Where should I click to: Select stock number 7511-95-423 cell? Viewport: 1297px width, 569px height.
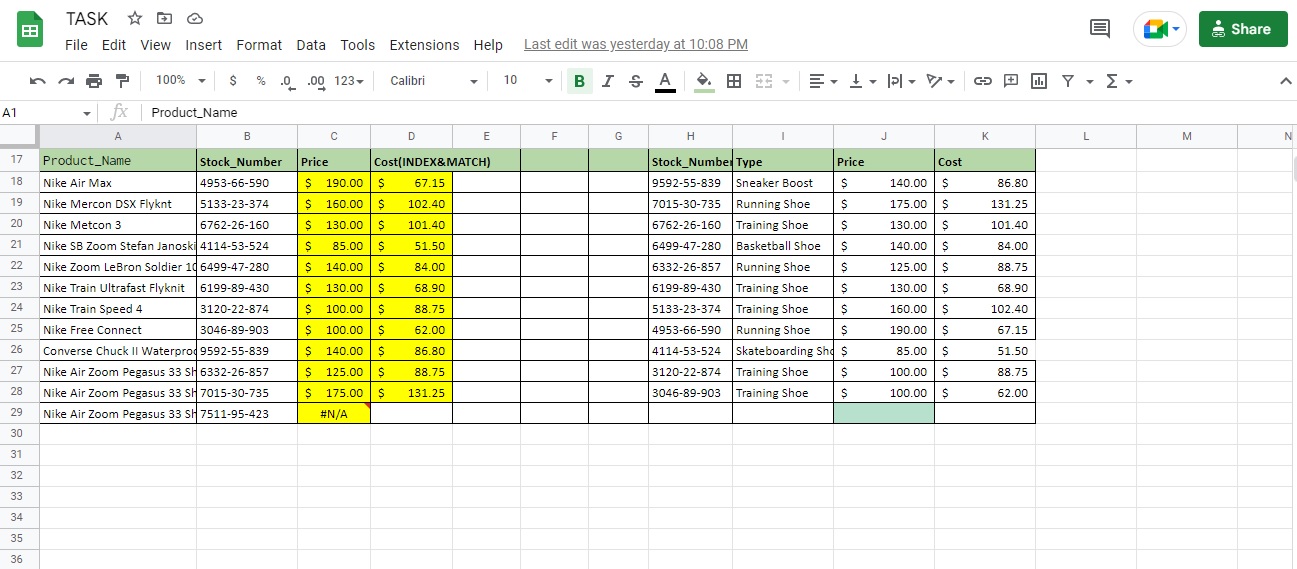247,413
